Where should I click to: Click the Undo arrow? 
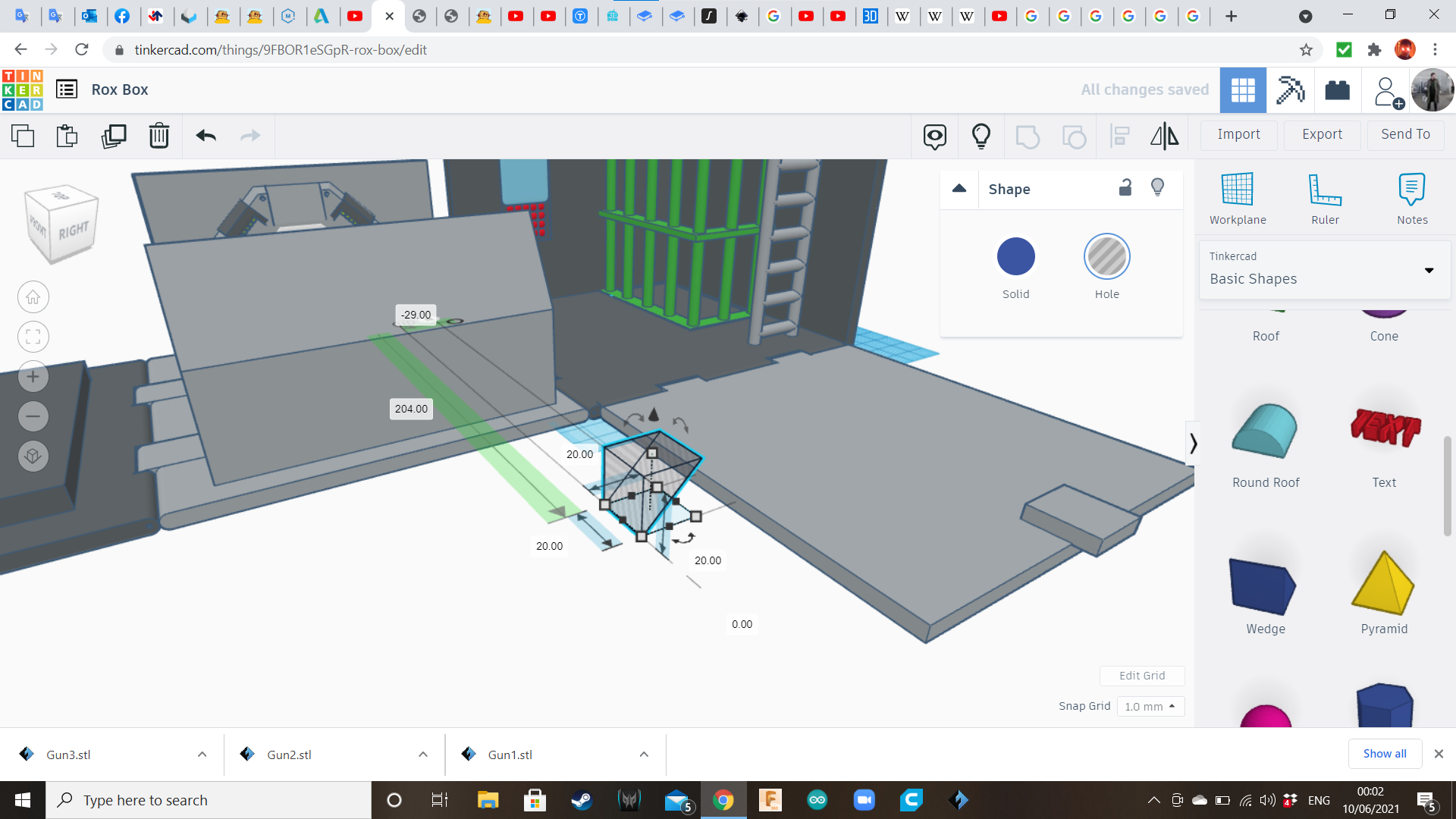pyautogui.click(x=206, y=136)
